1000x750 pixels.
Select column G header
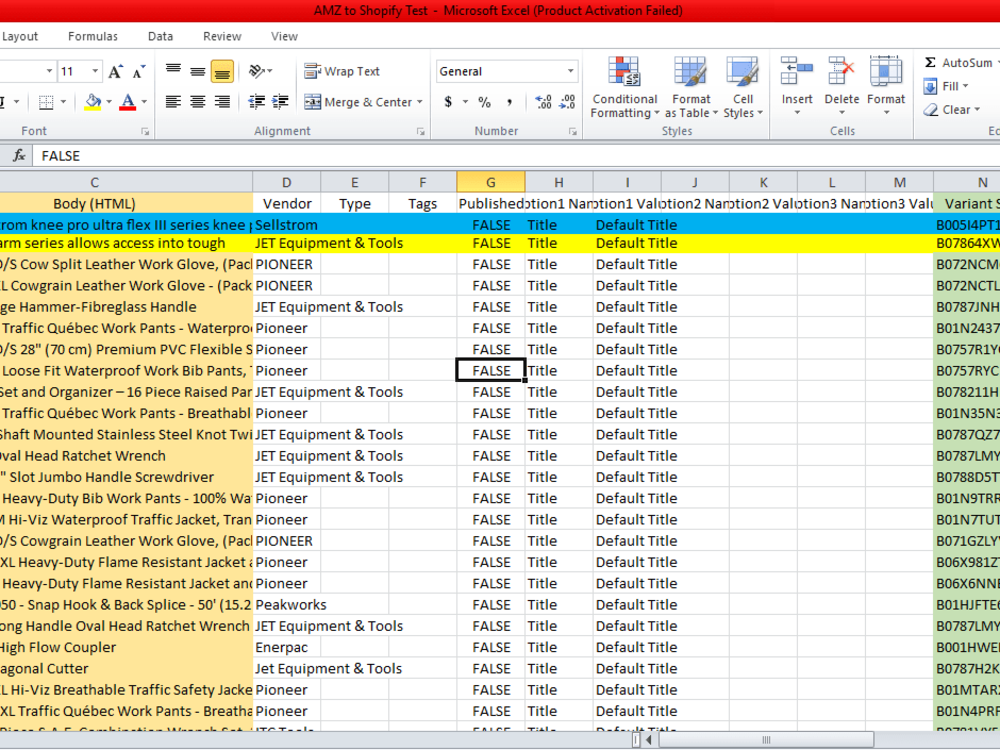[490, 182]
